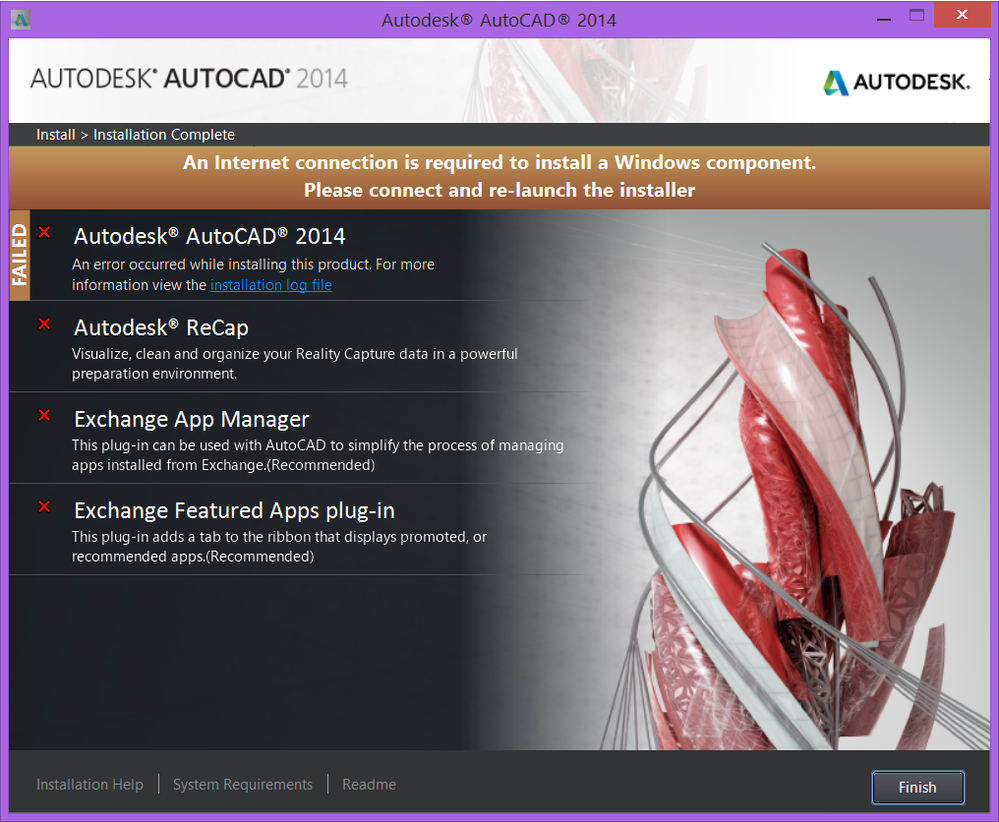Click the AUTODESK AUTOCAD 2014 header logo text

pyautogui.click(x=189, y=79)
